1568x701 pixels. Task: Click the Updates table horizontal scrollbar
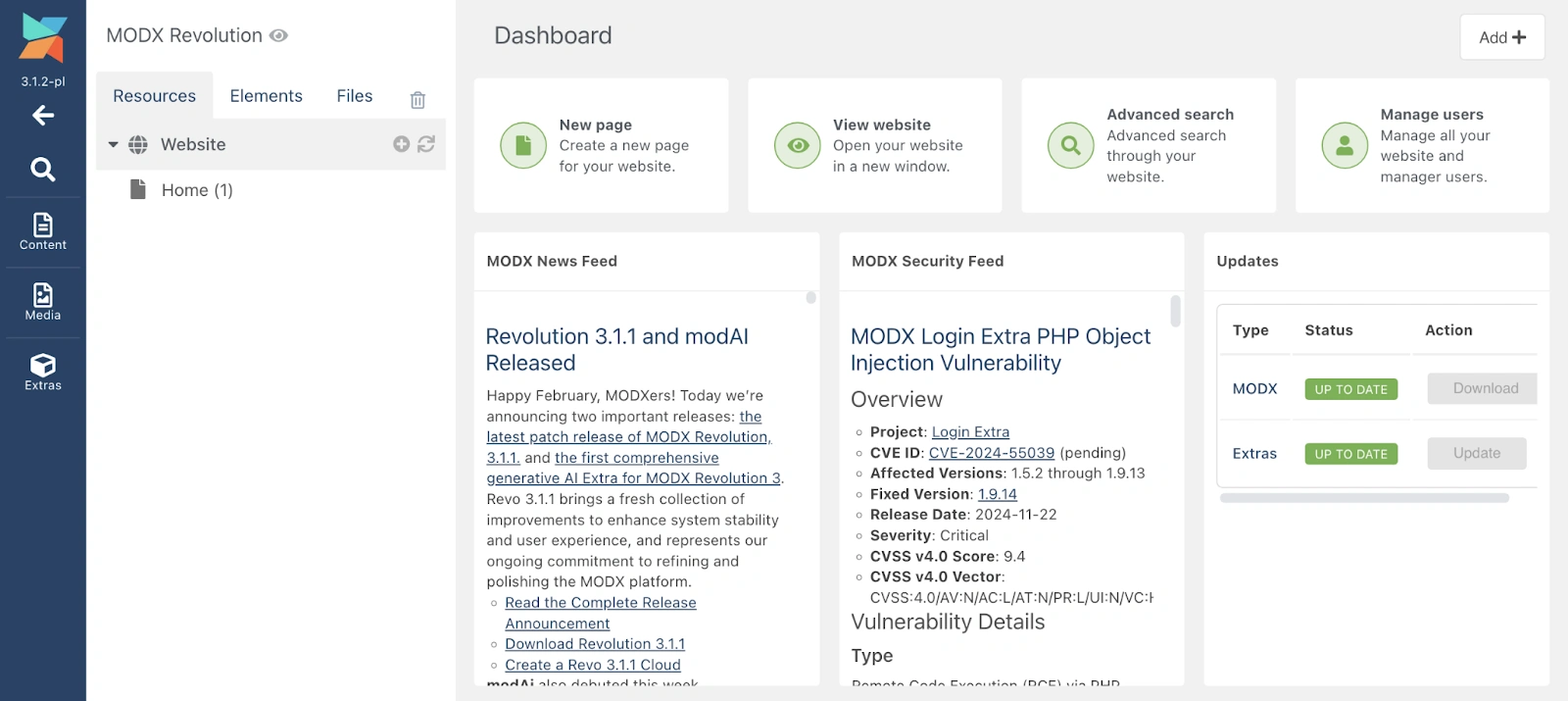click(x=1364, y=498)
